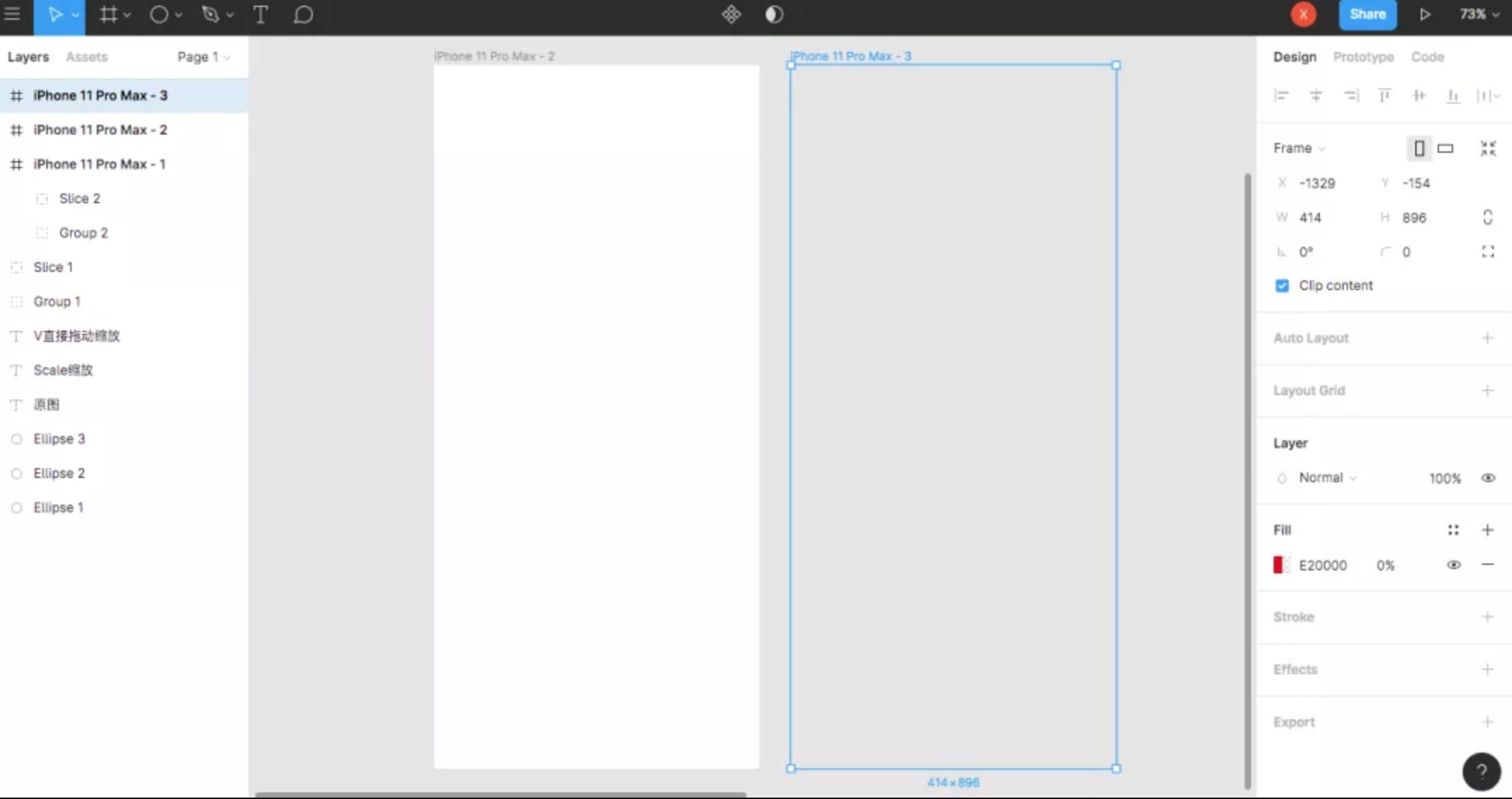Click the Components icon in the top center
The image size is (1512, 799).
(x=731, y=15)
